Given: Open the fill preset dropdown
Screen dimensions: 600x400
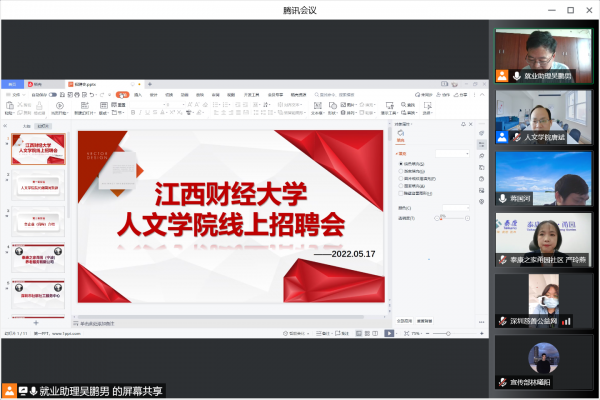Looking at the screenshot, I should 452,153.
